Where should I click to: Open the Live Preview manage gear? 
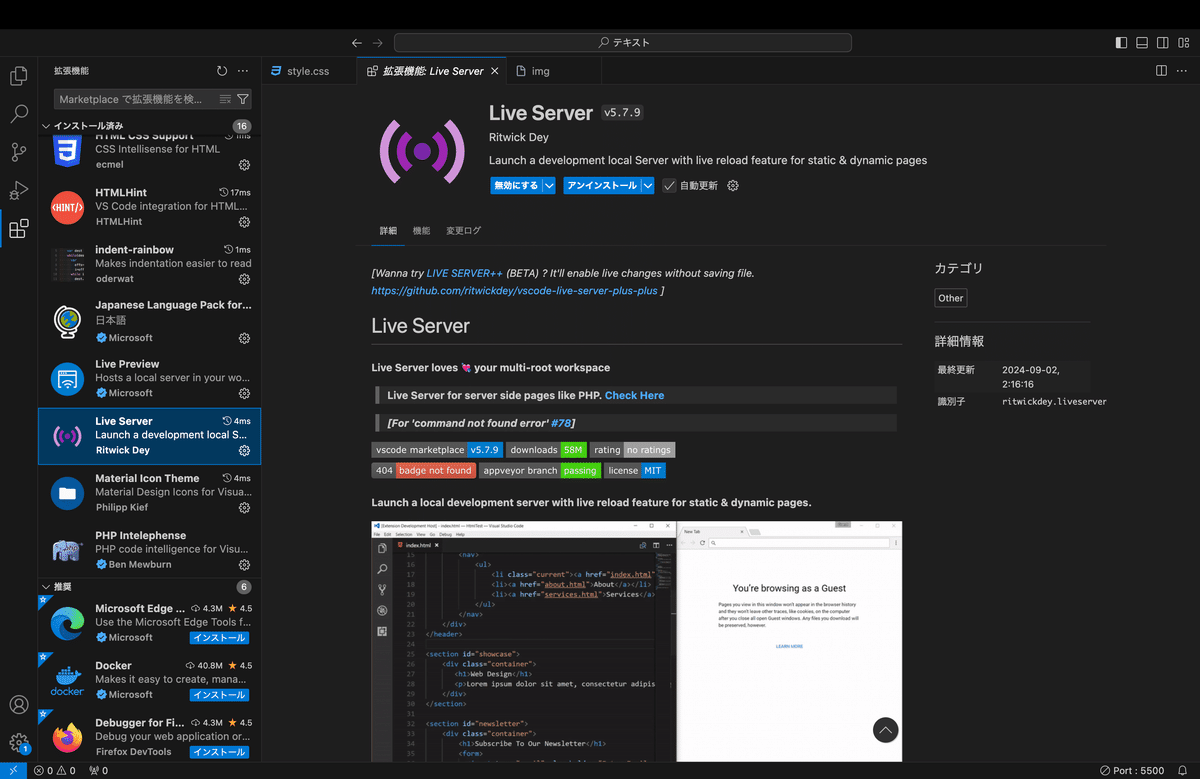tap(244, 394)
